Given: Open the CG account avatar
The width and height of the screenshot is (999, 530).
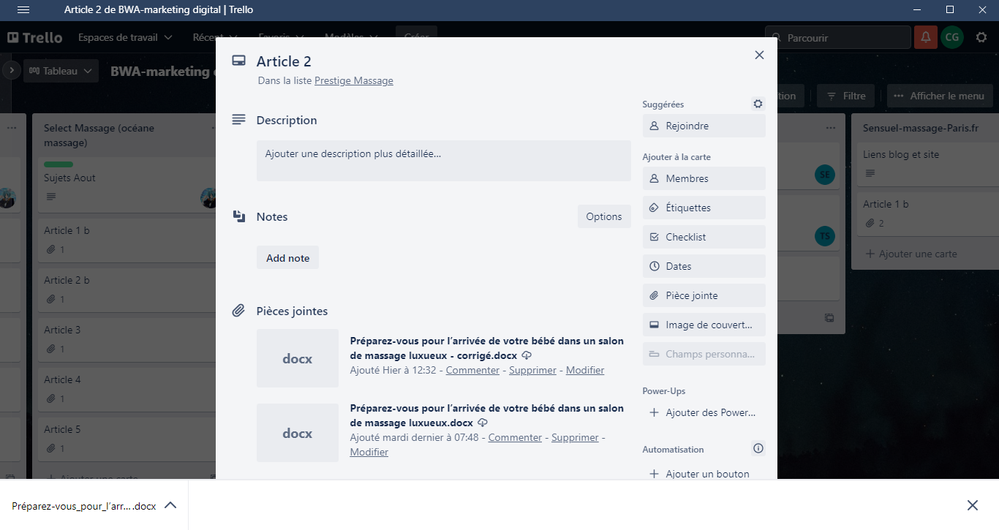Looking at the screenshot, I should coord(952,38).
